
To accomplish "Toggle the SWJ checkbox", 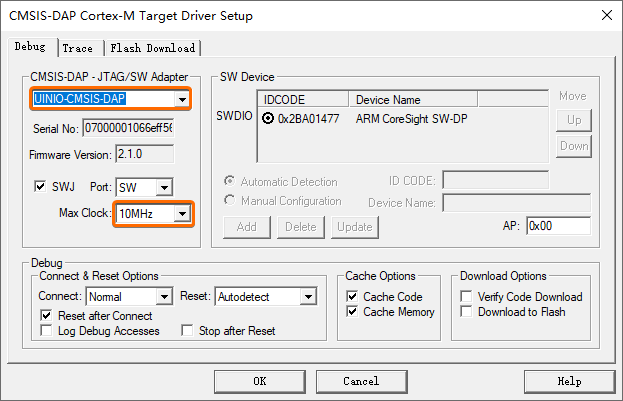I will [40, 186].
